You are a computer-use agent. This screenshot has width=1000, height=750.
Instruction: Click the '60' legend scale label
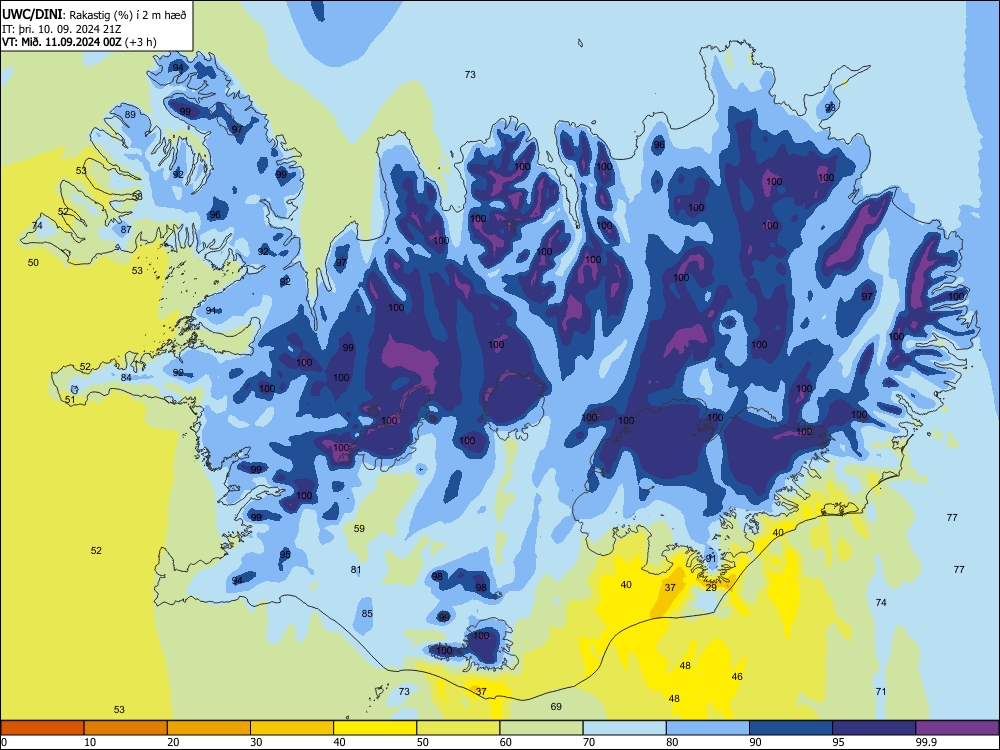point(506,742)
